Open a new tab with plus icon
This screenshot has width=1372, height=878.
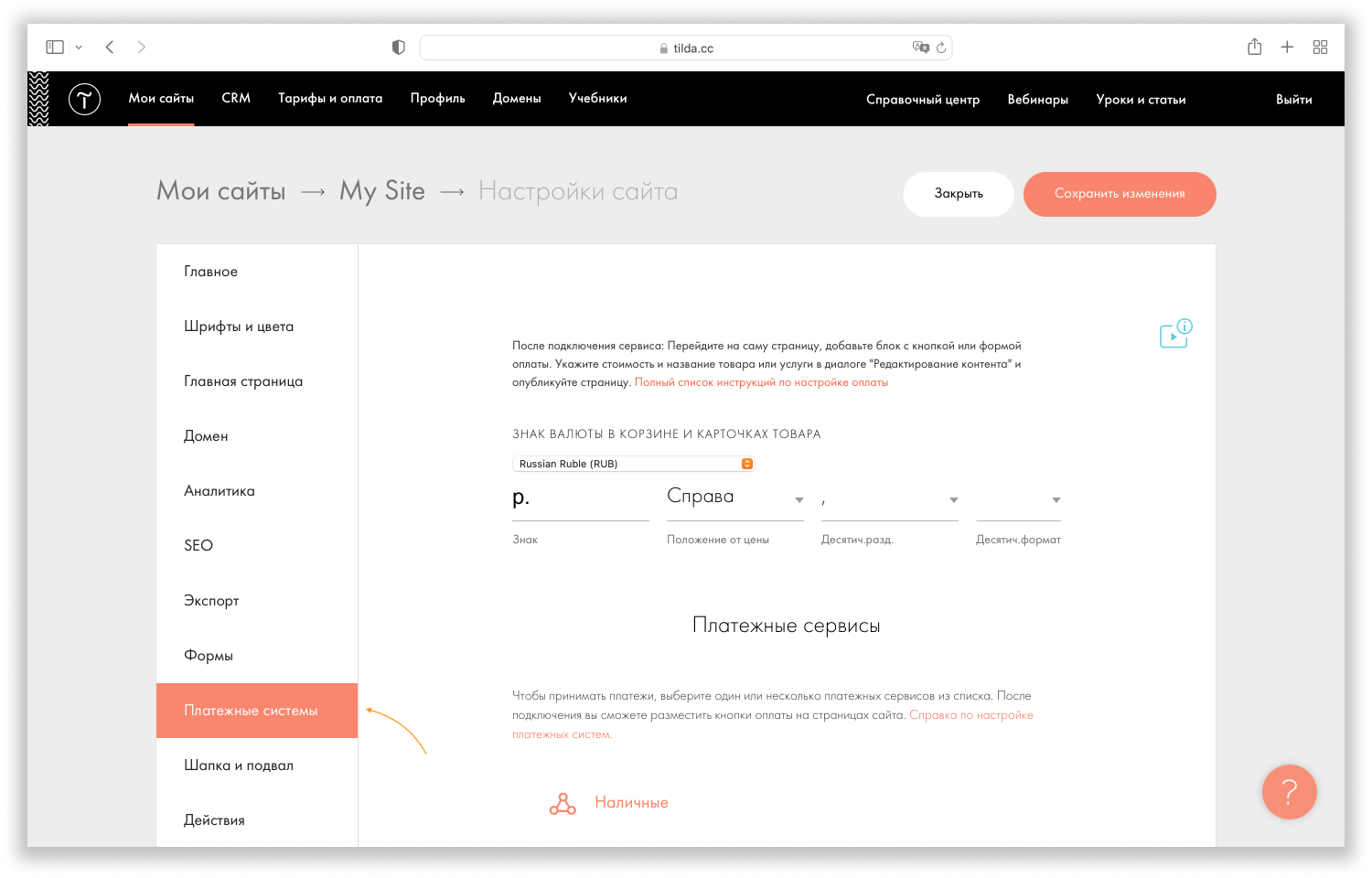pyautogui.click(x=1287, y=47)
